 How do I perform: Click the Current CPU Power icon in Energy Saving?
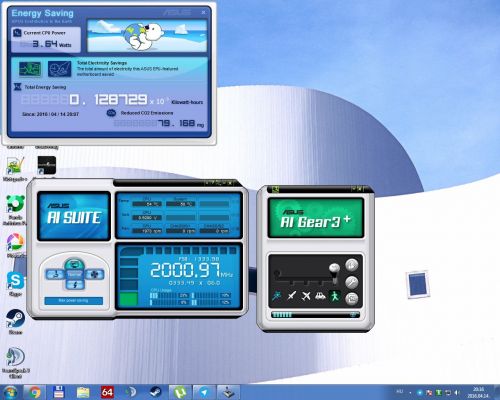(x=17, y=33)
